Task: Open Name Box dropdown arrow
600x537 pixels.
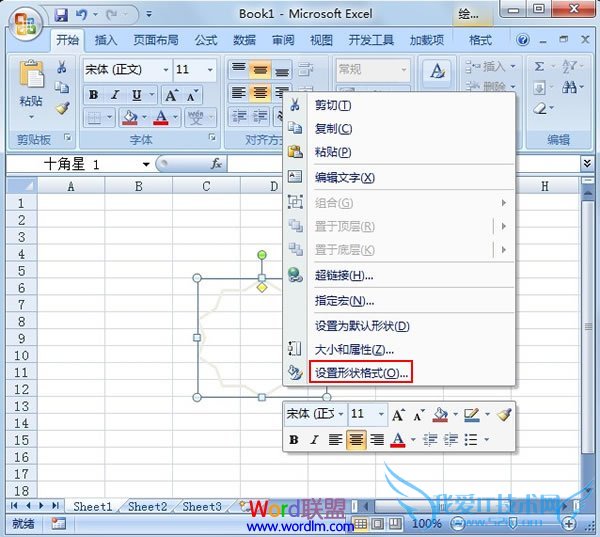Action: 146,164
